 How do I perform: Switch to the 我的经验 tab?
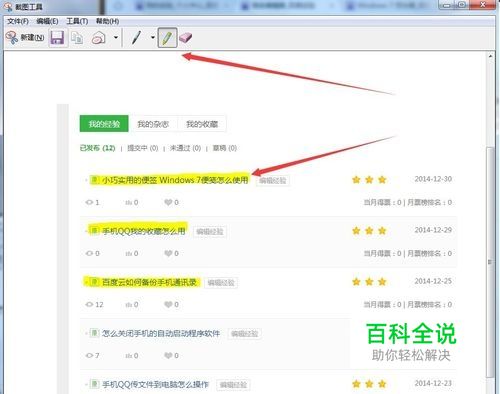tap(104, 124)
